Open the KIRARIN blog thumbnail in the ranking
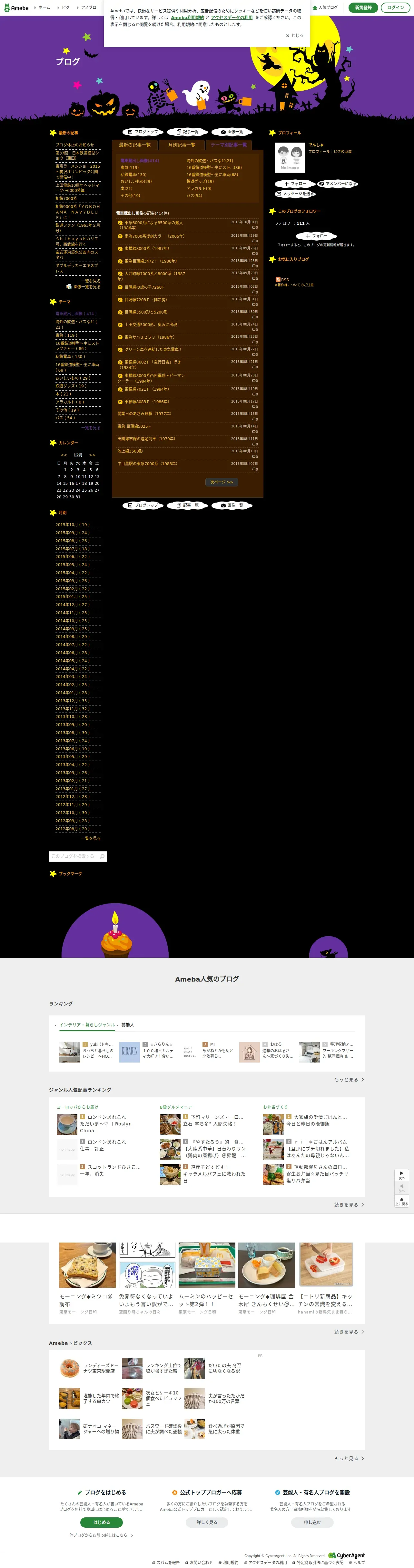The width and height of the screenshot is (414, 1568). (x=129, y=1051)
